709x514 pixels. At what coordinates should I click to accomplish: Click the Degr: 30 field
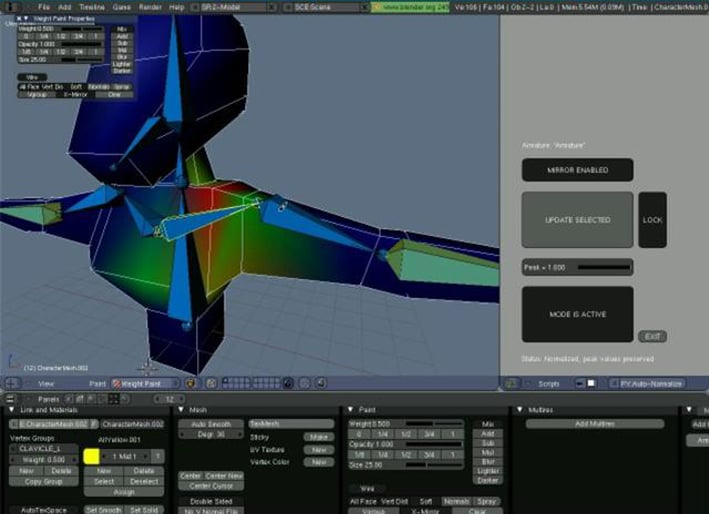pyautogui.click(x=211, y=434)
